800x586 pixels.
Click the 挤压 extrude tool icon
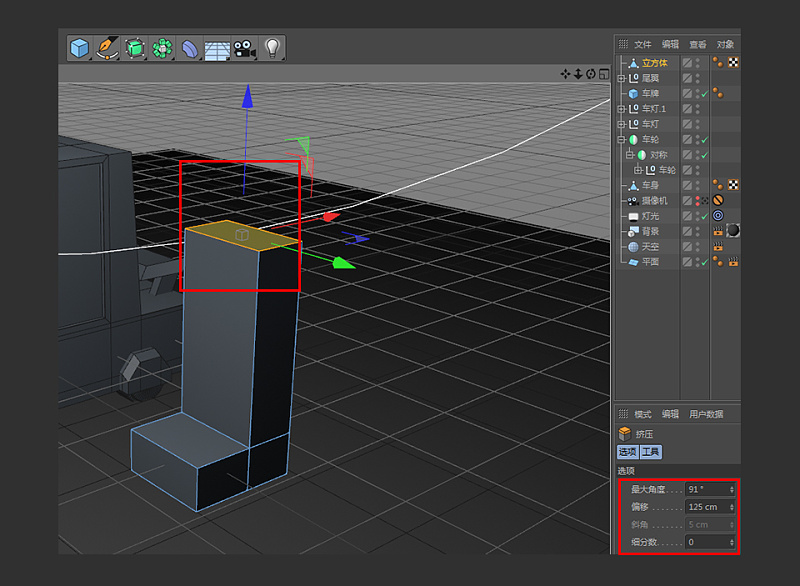pos(625,434)
